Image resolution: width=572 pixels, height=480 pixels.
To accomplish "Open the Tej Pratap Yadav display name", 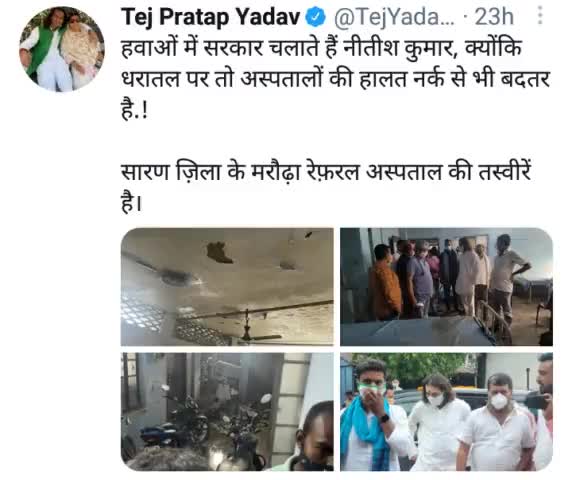I will (x=210, y=18).
